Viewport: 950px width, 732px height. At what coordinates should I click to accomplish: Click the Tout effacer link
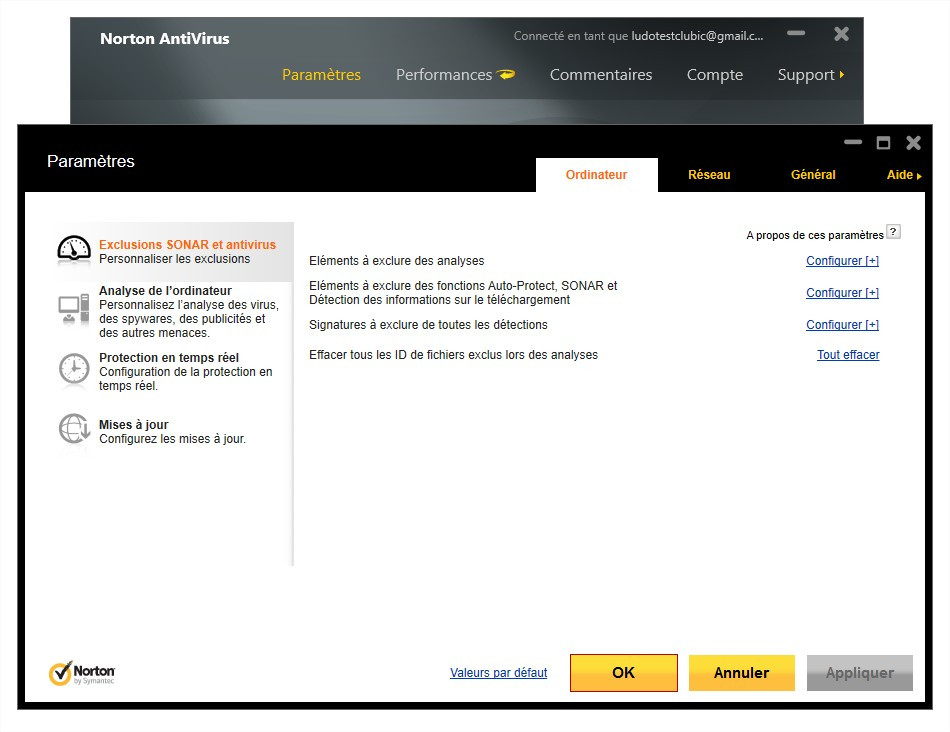[x=848, y=355]
